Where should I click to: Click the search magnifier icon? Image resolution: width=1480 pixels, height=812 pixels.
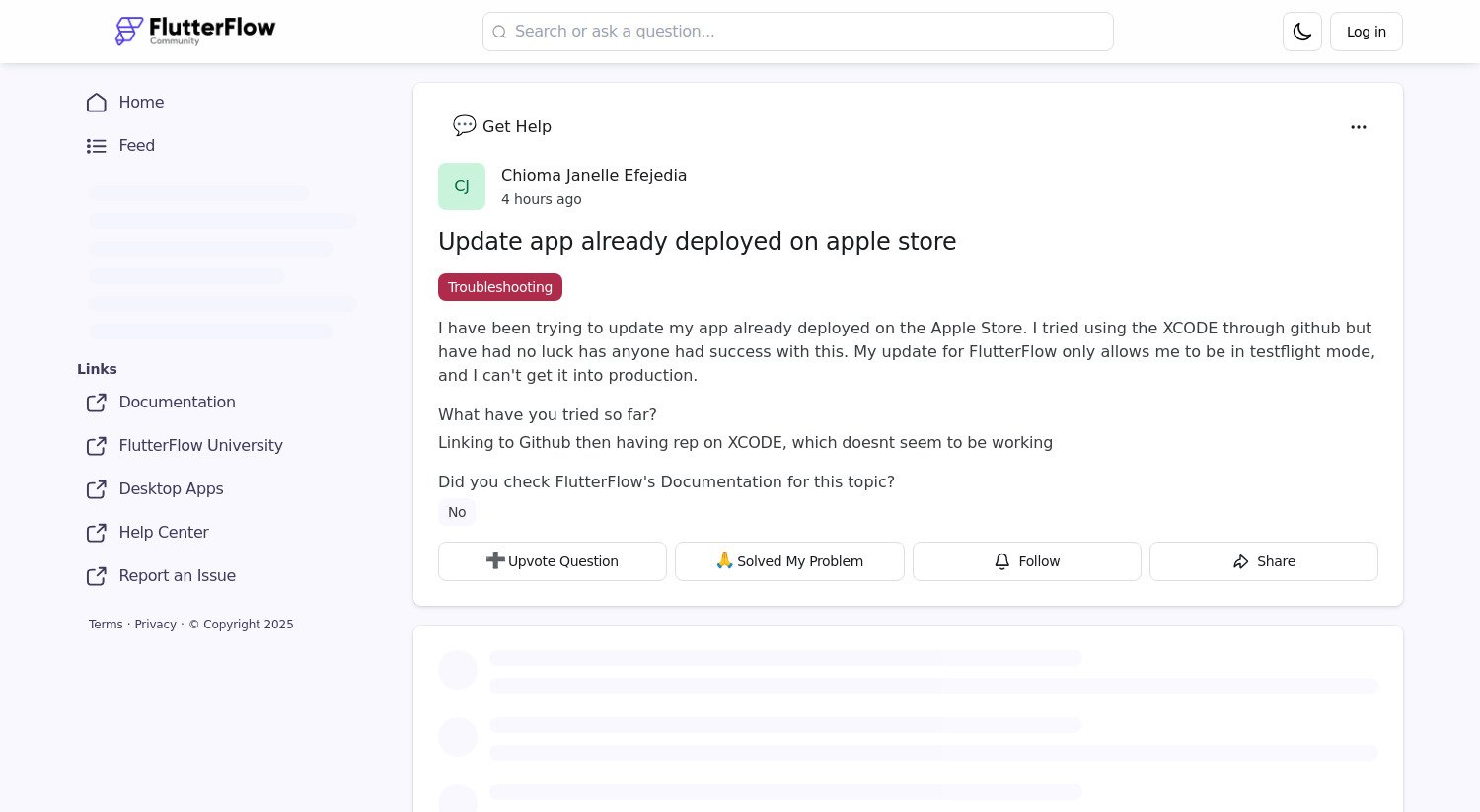pyautogui.click(x=499, y=32)
